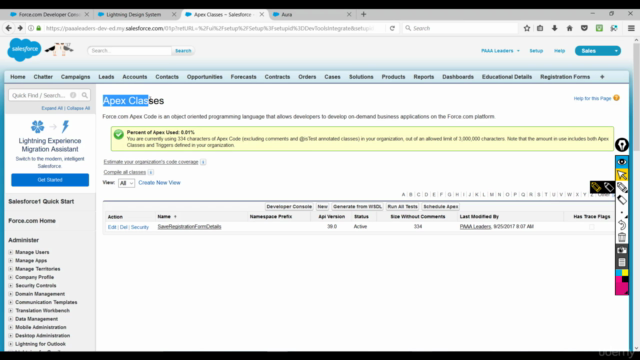Screen dimensions: 640x360
Task: Expand the Manage Apps tree item
Action: point(11,260)
